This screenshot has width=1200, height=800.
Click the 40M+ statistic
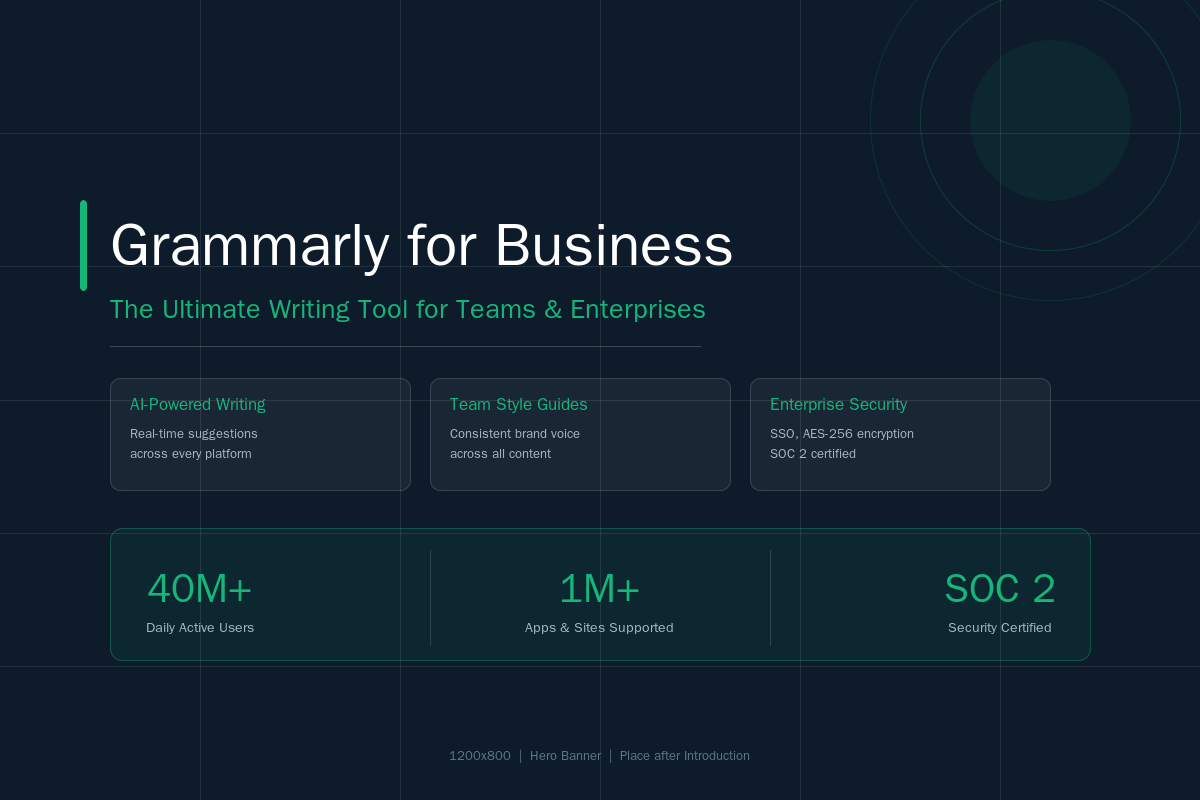200,589
